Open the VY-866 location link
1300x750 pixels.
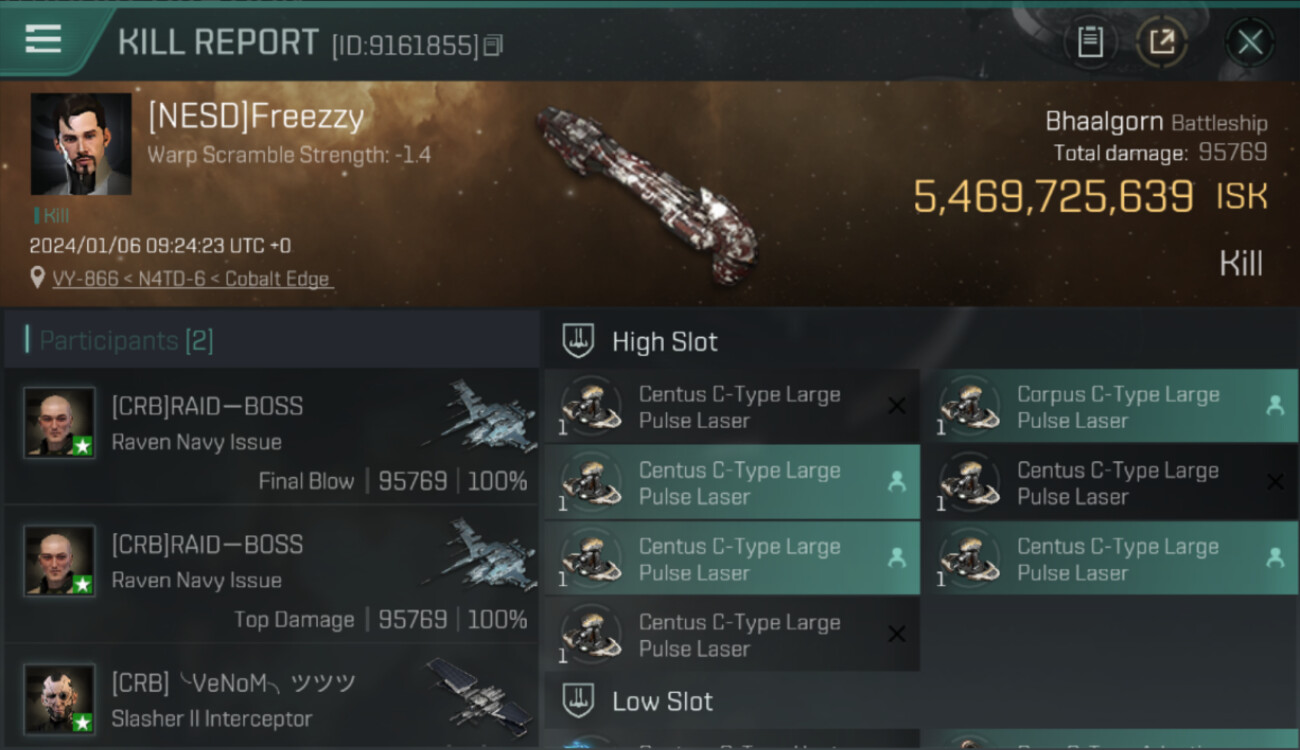point(192,279)
